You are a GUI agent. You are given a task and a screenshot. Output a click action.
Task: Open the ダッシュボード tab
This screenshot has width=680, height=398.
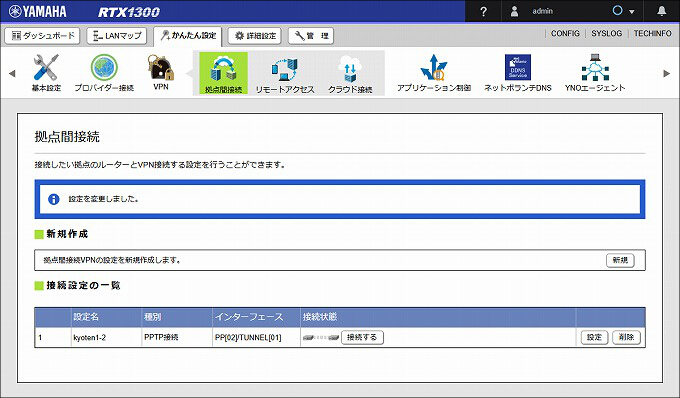pos(42,36)
